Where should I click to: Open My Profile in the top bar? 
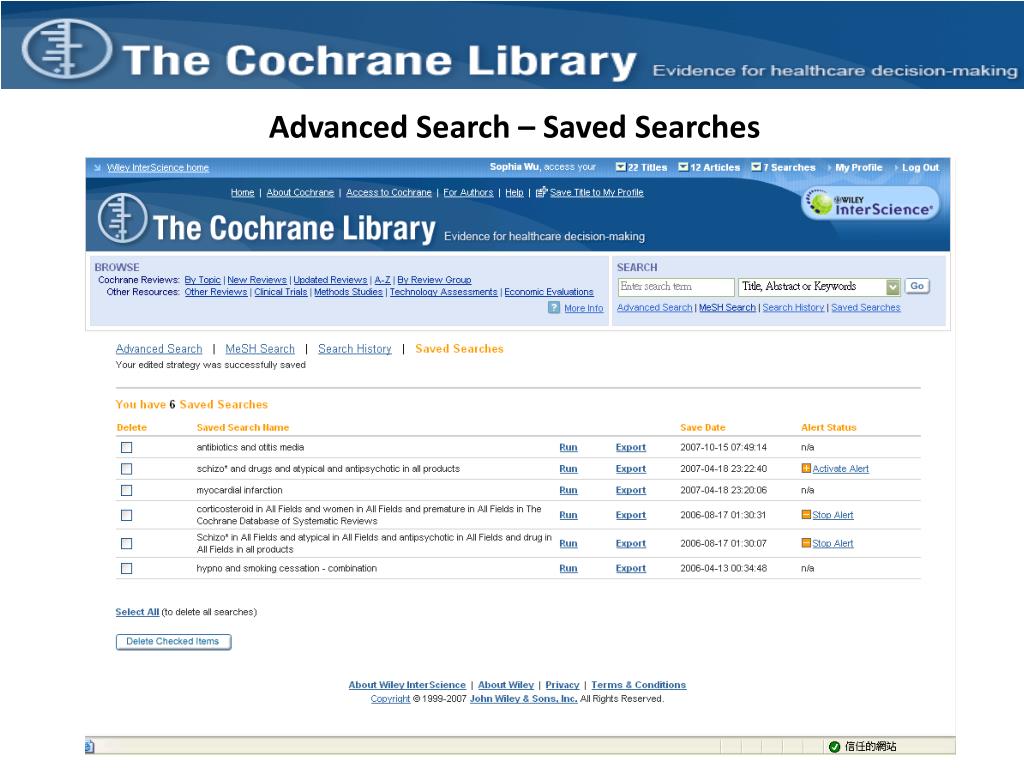click(x=859, y=167)
